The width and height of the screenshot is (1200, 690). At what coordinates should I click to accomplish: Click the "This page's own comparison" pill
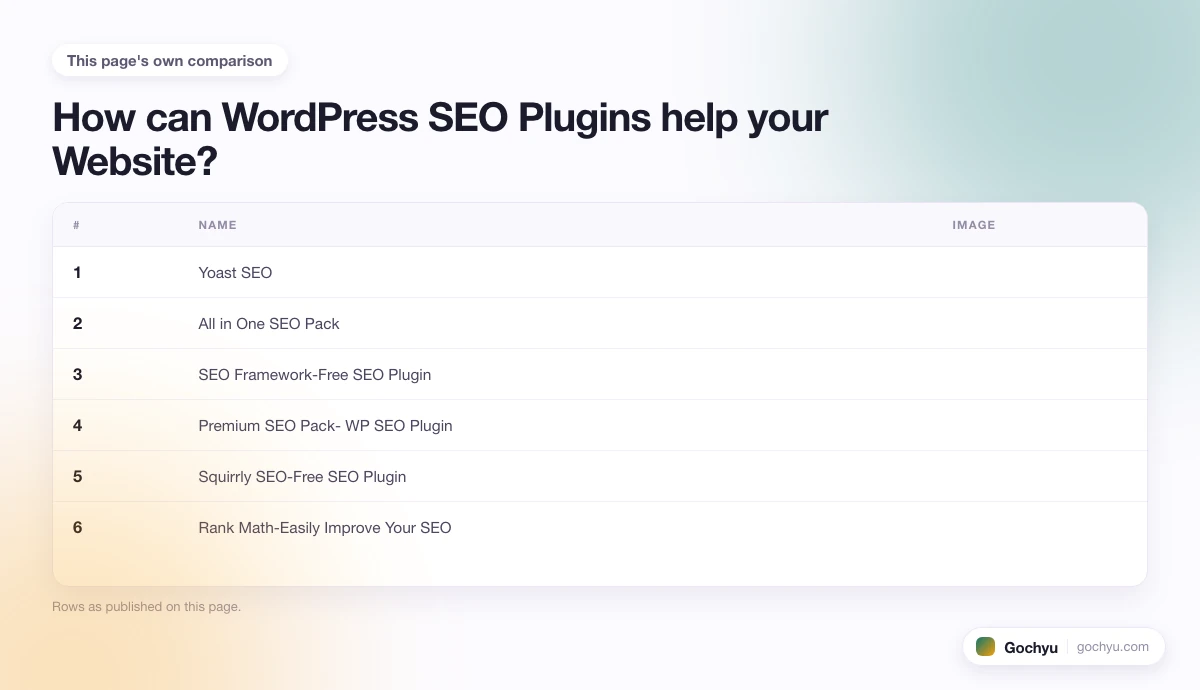coord(170,61)
